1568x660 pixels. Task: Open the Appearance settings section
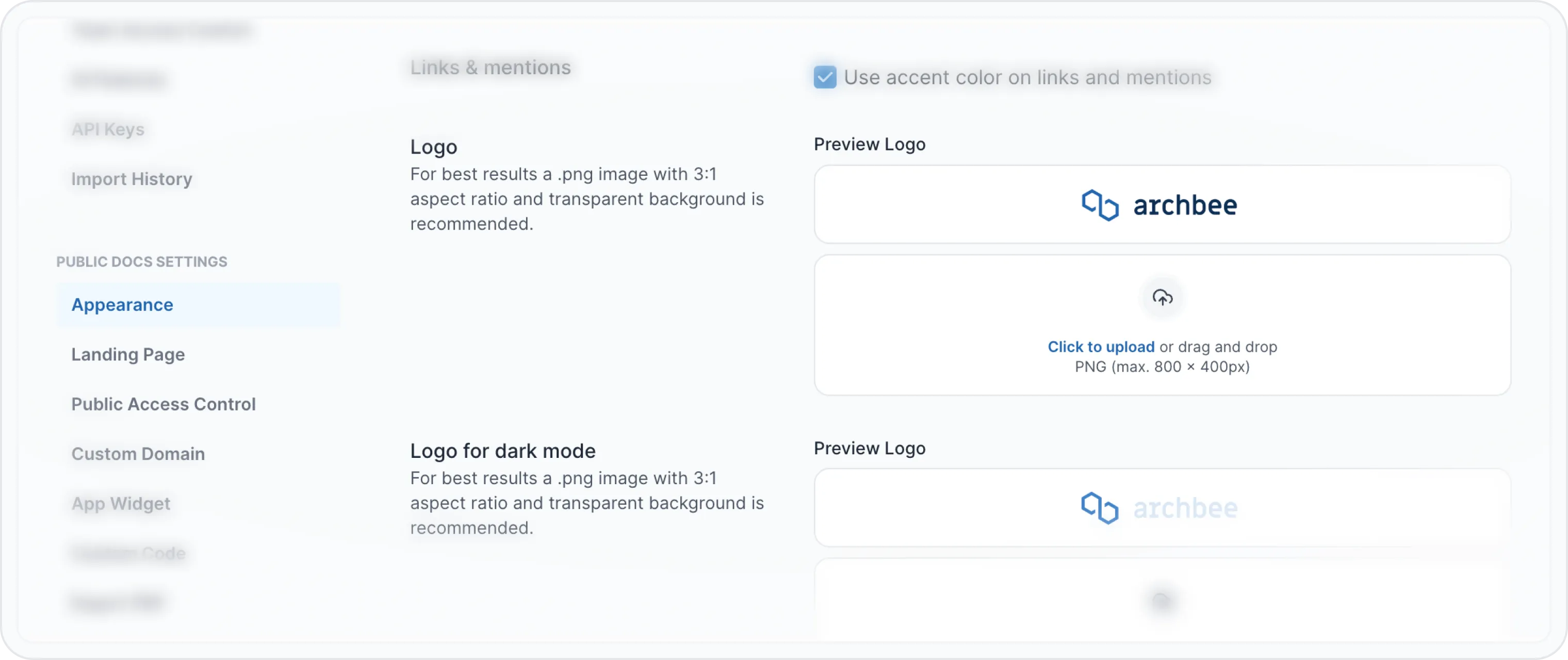[x=198, y=305]
